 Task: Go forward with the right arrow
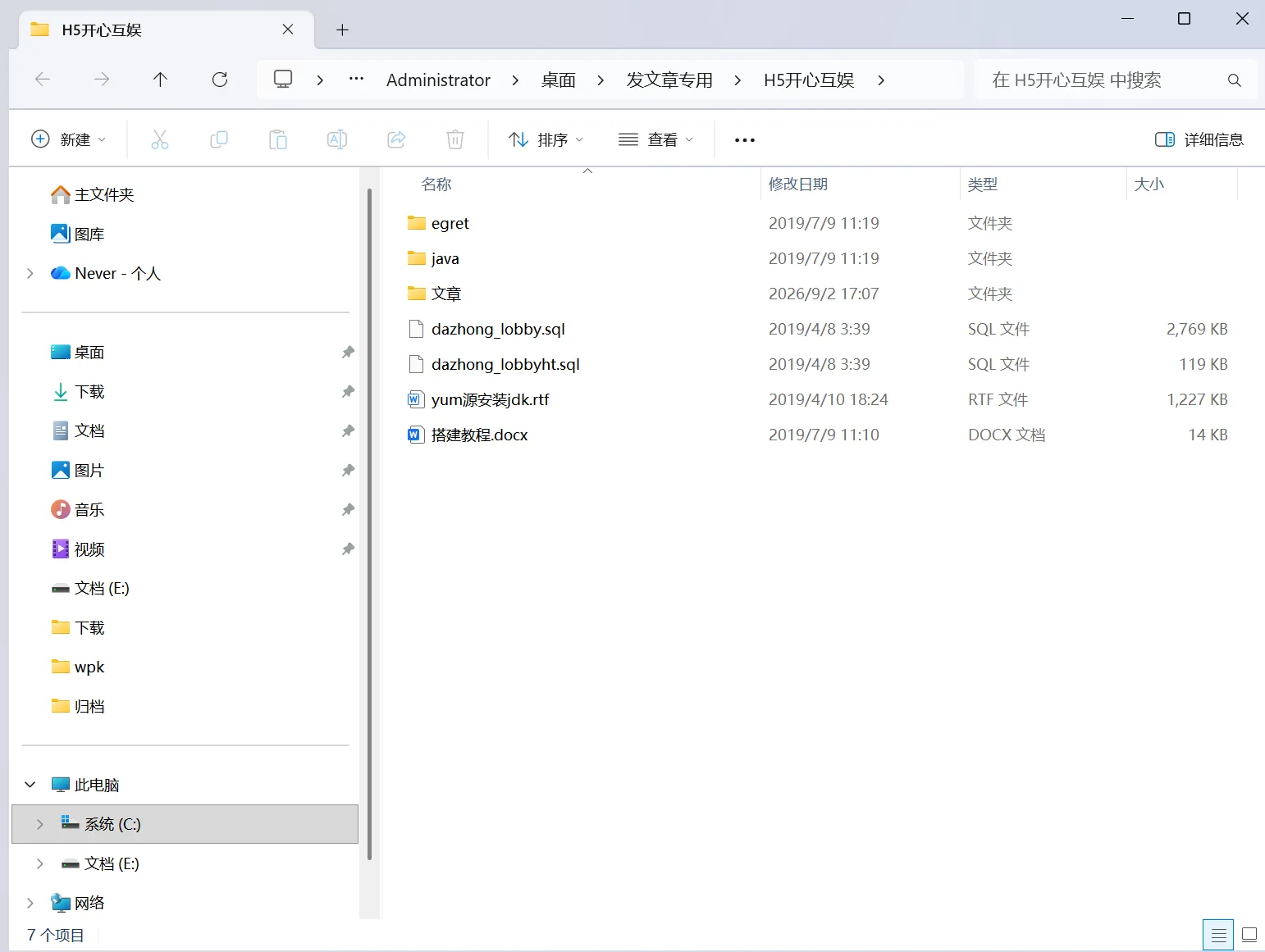pyautogui.click(x=102, y=80)
